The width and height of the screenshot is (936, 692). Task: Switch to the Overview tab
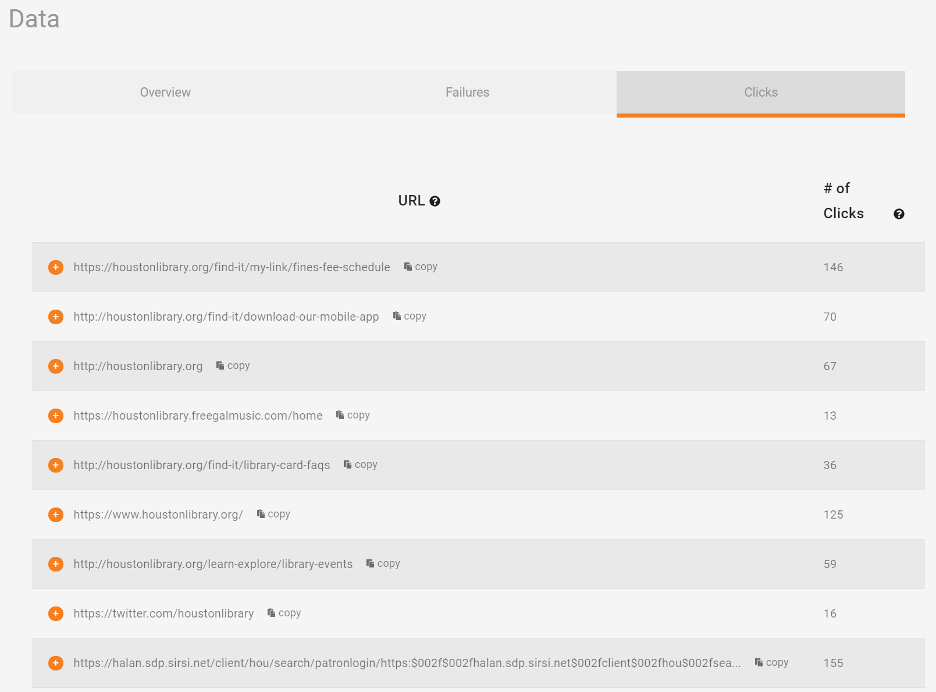165,92
